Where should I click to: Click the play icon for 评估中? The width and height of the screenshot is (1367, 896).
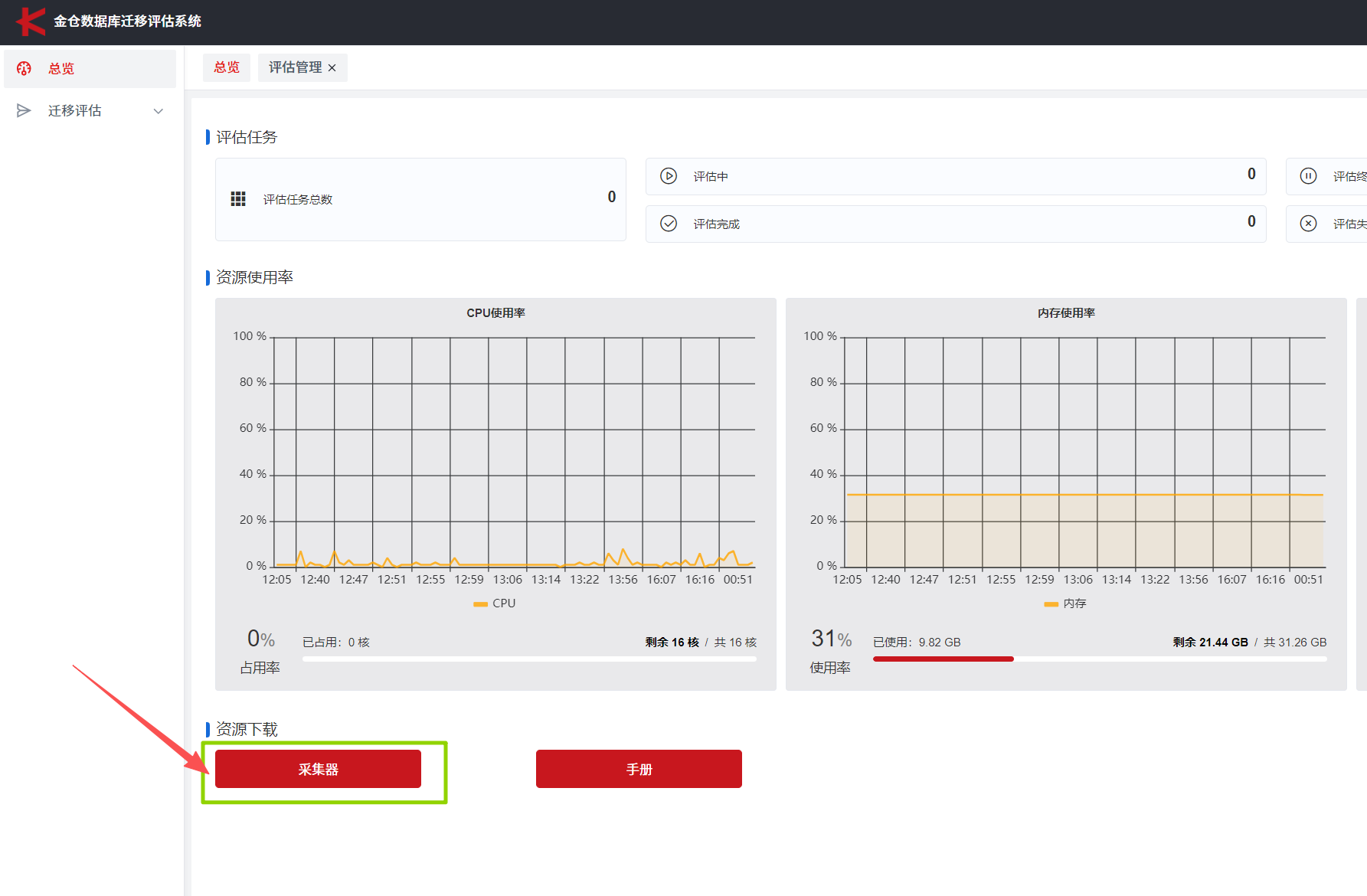coord(669,176)
